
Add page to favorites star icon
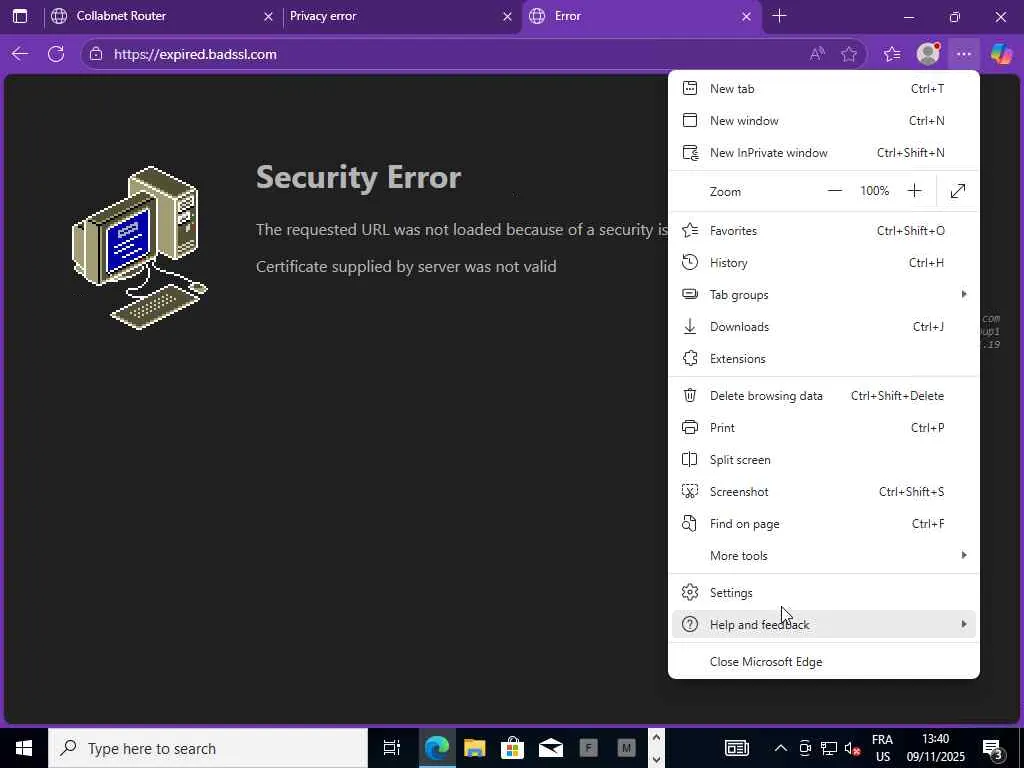tap(849, 54)
